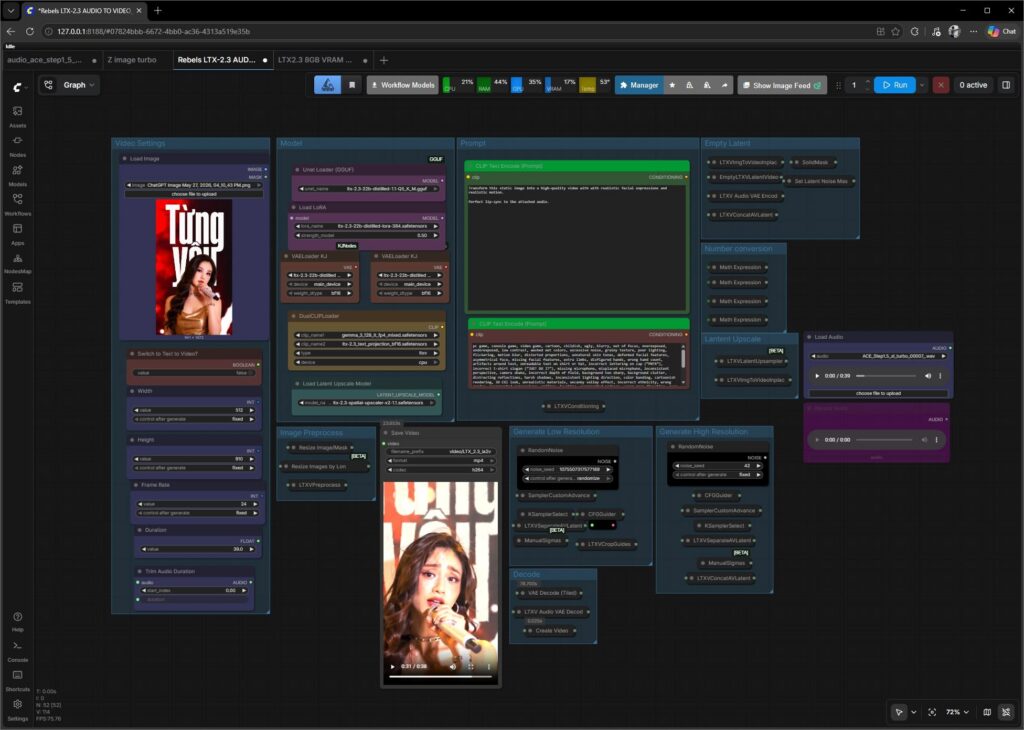Open clip_name1 gemma combo in DualCLIPLoader

pyautogui.click(x=367, y=335)
